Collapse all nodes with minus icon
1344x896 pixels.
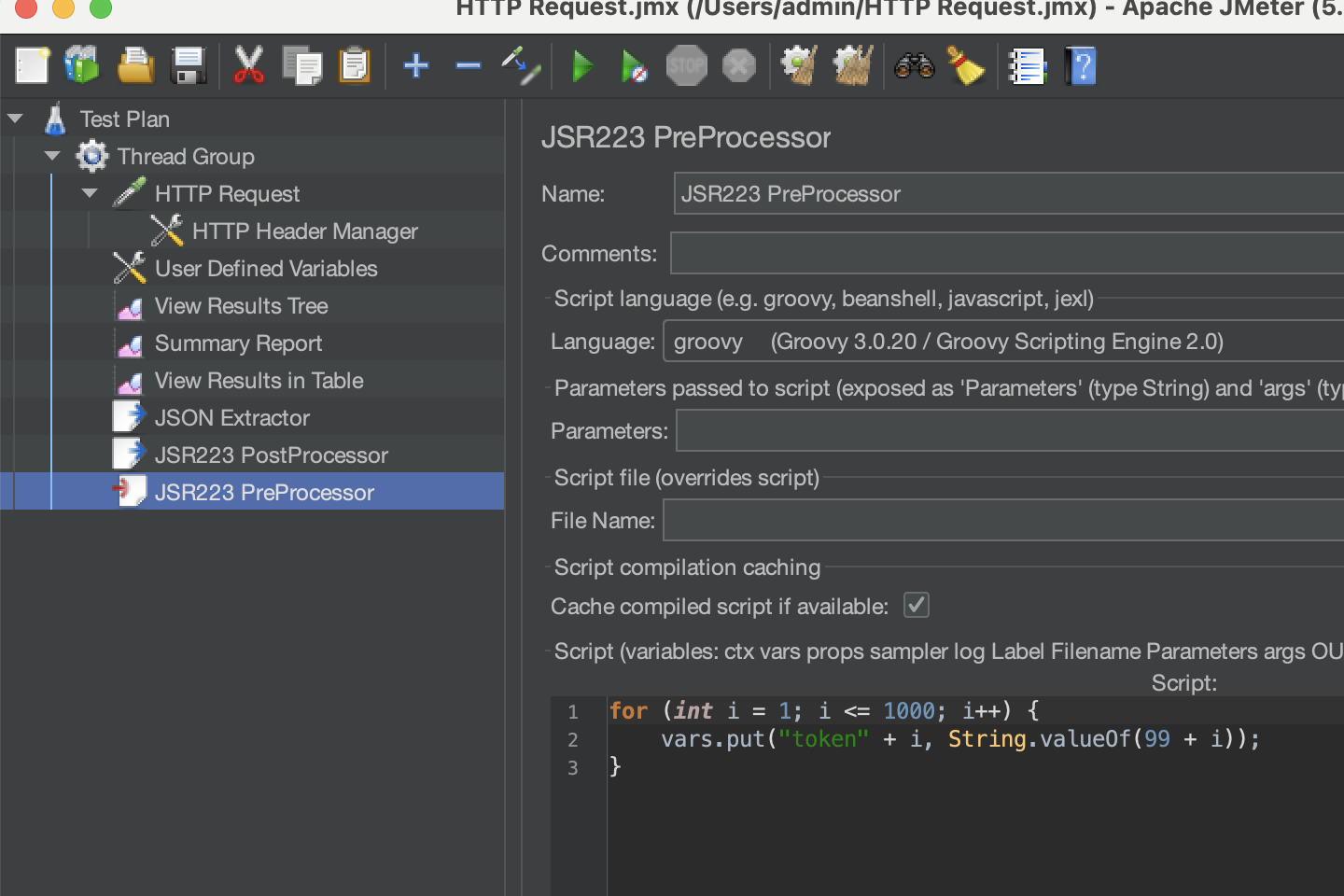pyautogui.click(x=469, y=66)
